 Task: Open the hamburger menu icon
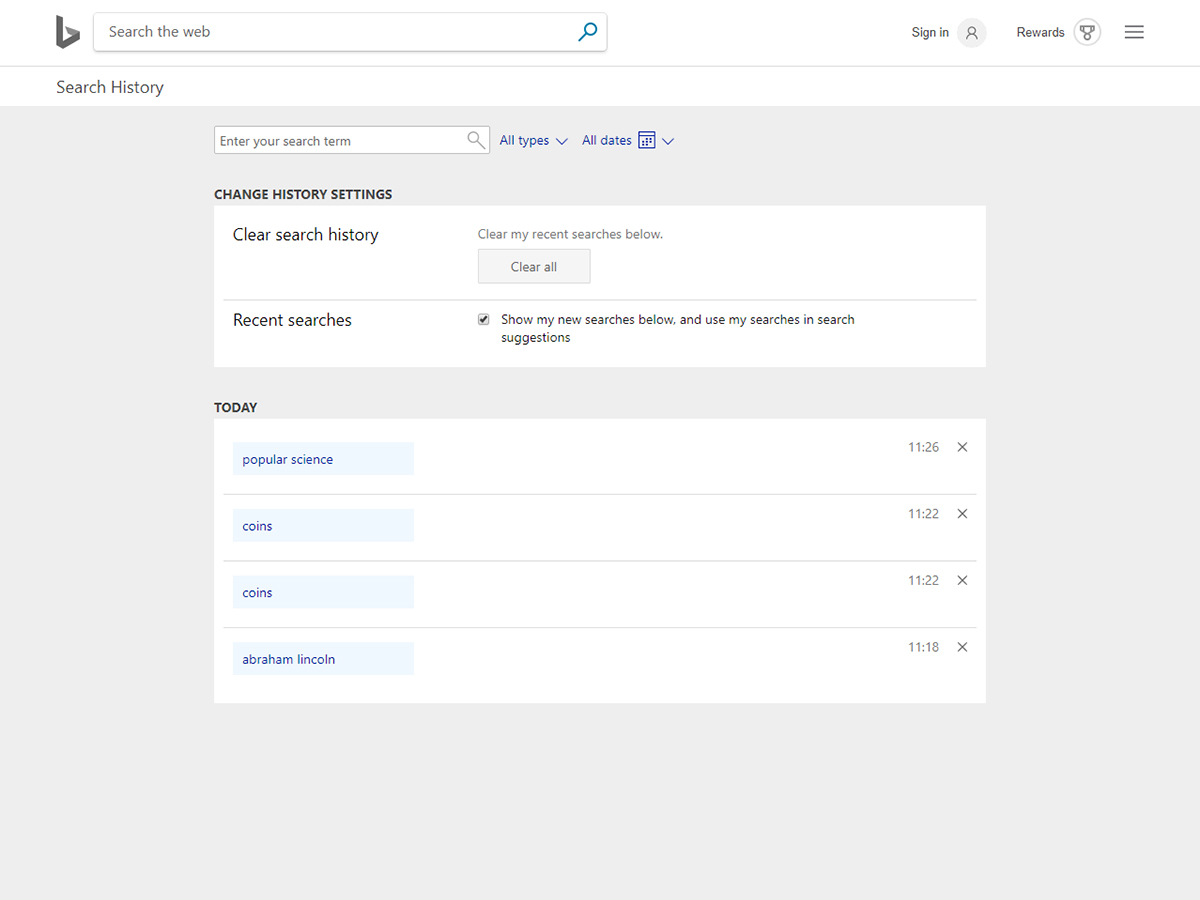click(1134, 33)
